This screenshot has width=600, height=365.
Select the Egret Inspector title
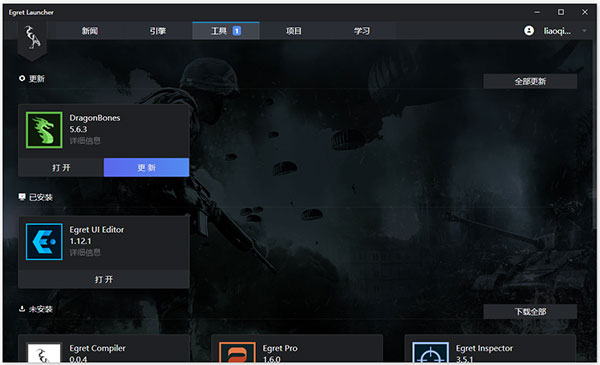point(484,348)
